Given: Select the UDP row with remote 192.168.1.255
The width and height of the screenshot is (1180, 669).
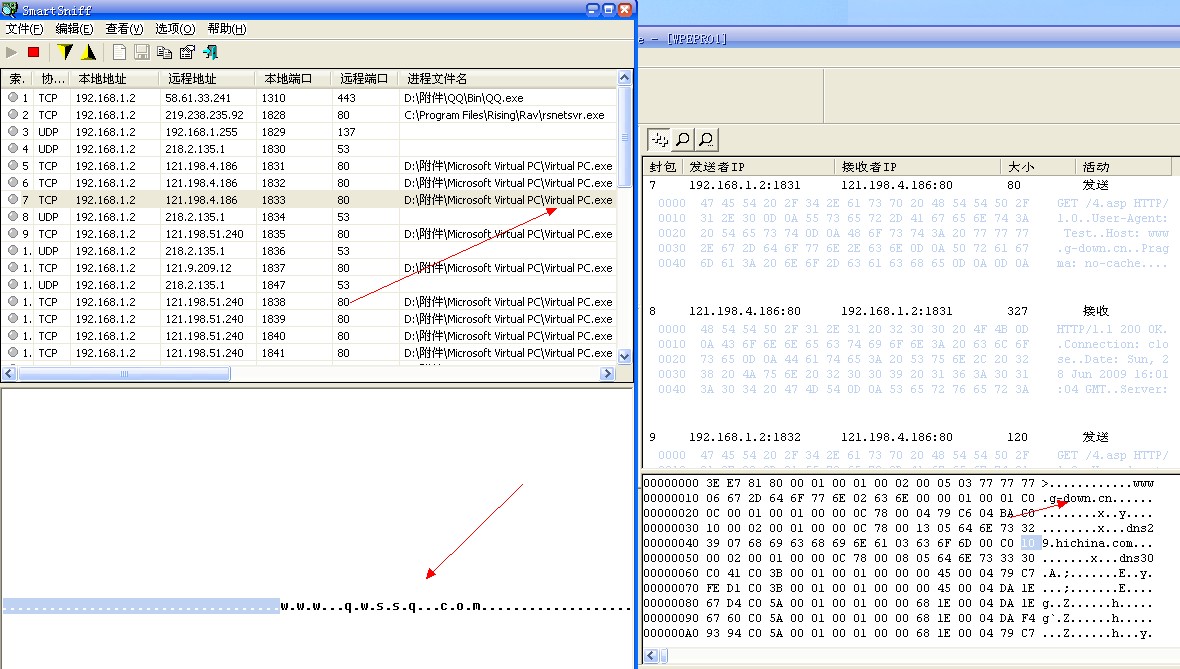Looking at the screenshot, I should tap(309, 132).
